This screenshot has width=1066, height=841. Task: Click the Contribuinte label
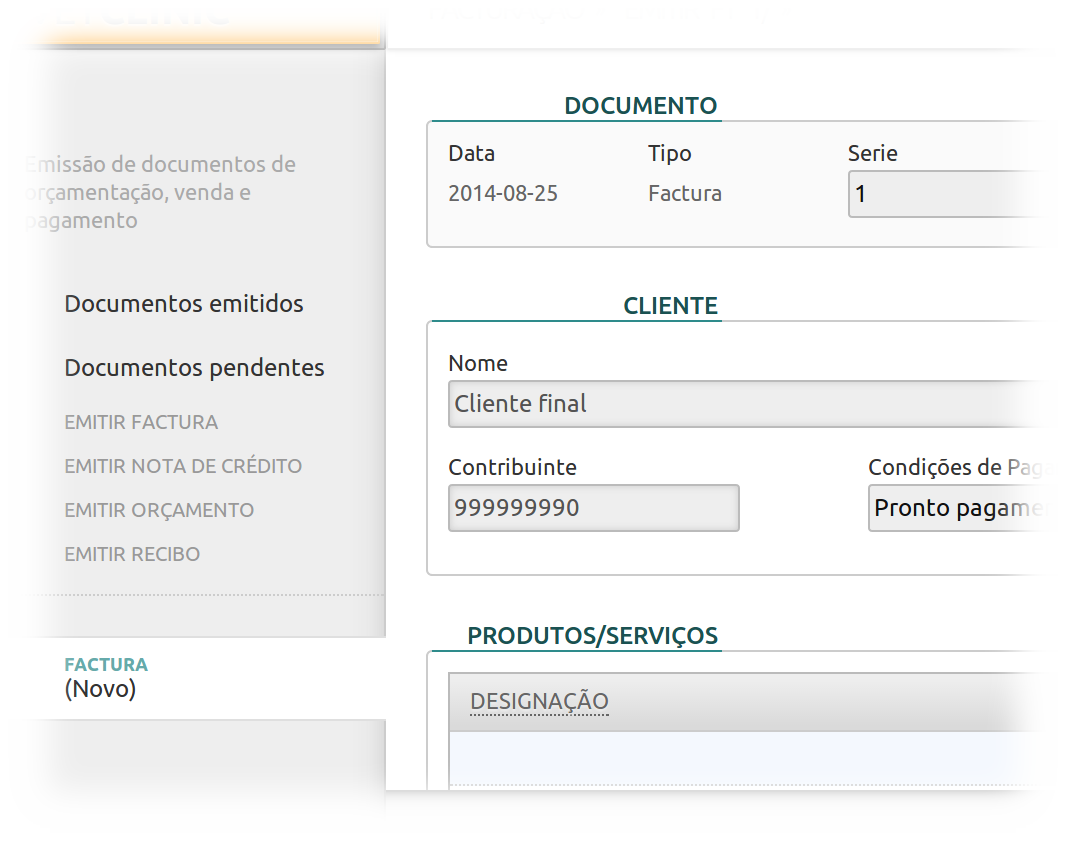click(x=512, y=467)
